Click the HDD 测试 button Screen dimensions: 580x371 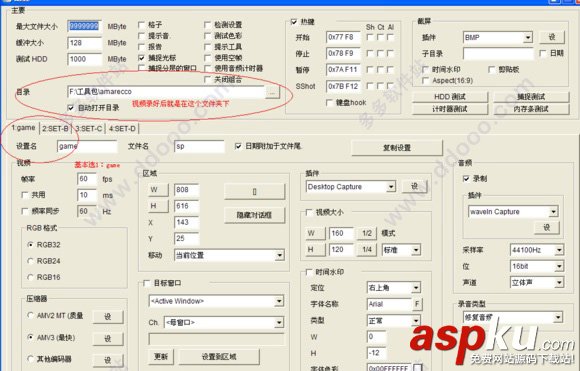450,97
